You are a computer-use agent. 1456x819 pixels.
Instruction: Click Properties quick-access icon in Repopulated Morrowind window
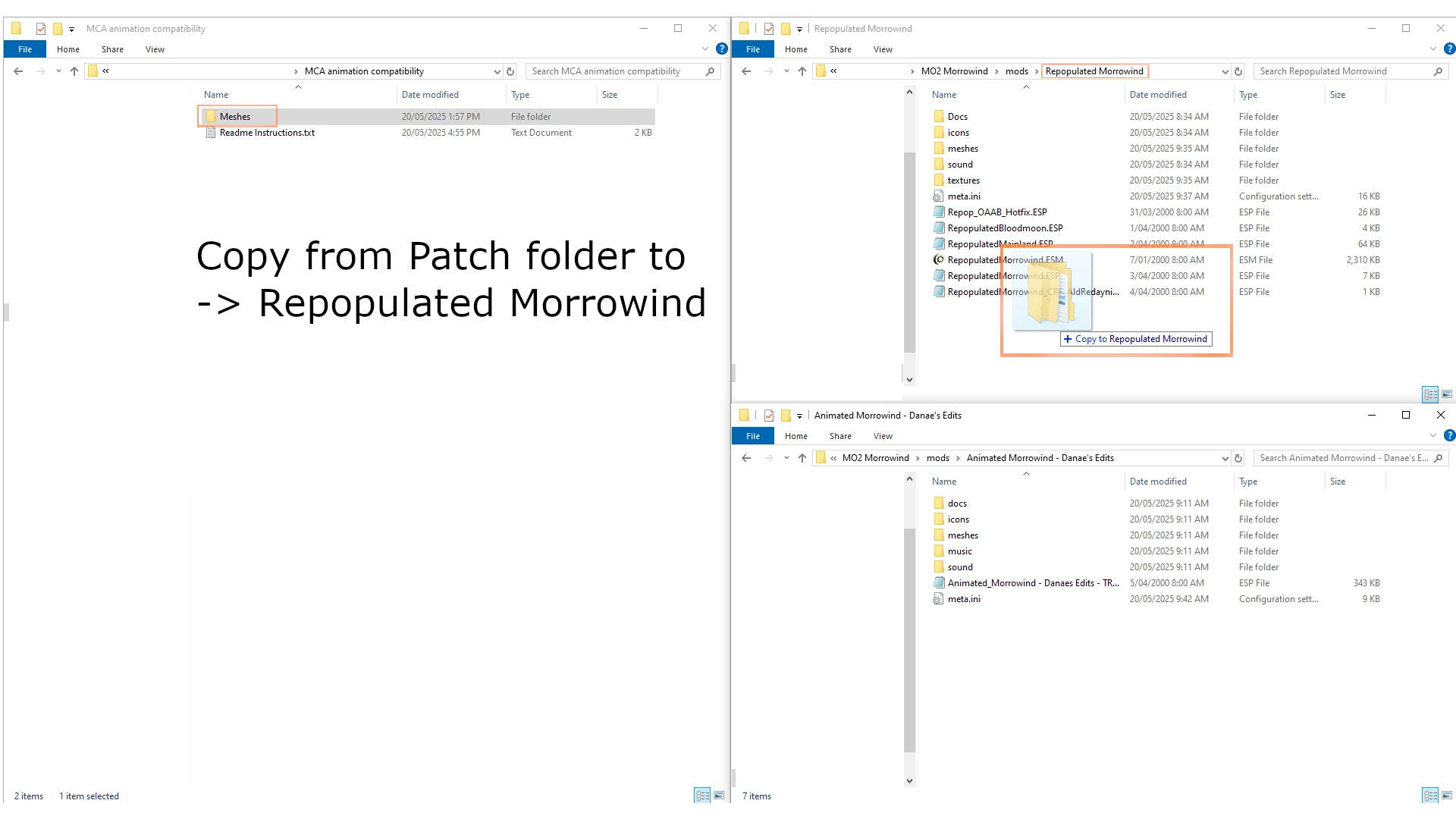pos(769,29)
